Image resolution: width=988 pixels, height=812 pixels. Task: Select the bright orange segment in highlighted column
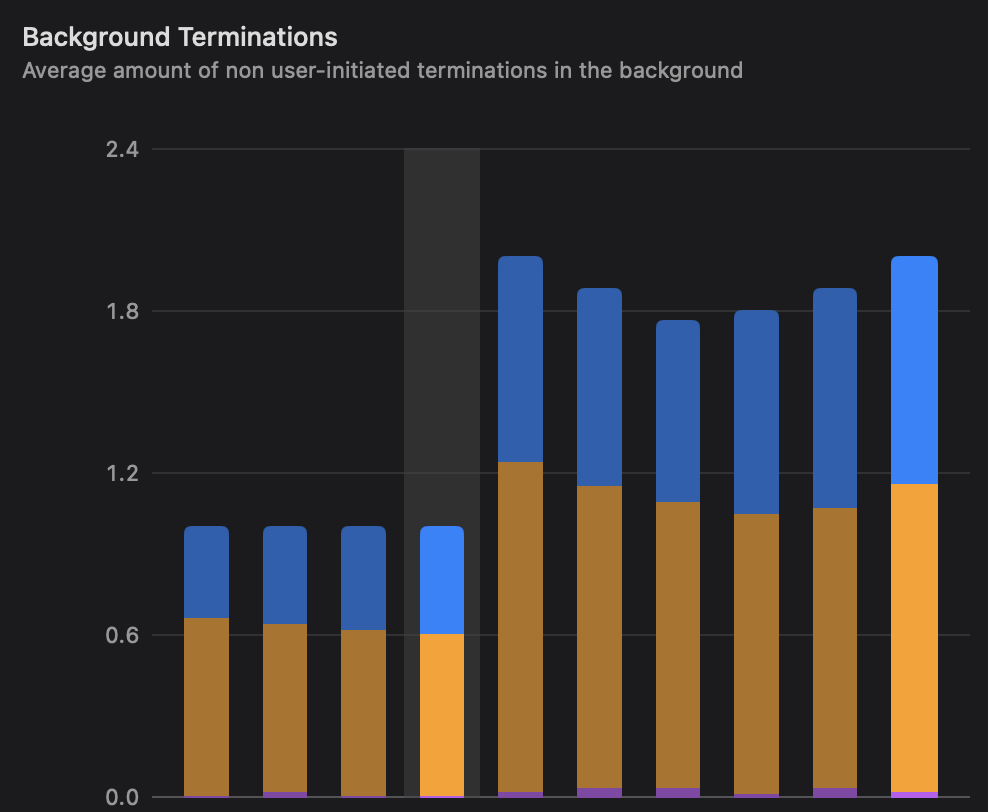pyautogui.click(x=441, y=714)
